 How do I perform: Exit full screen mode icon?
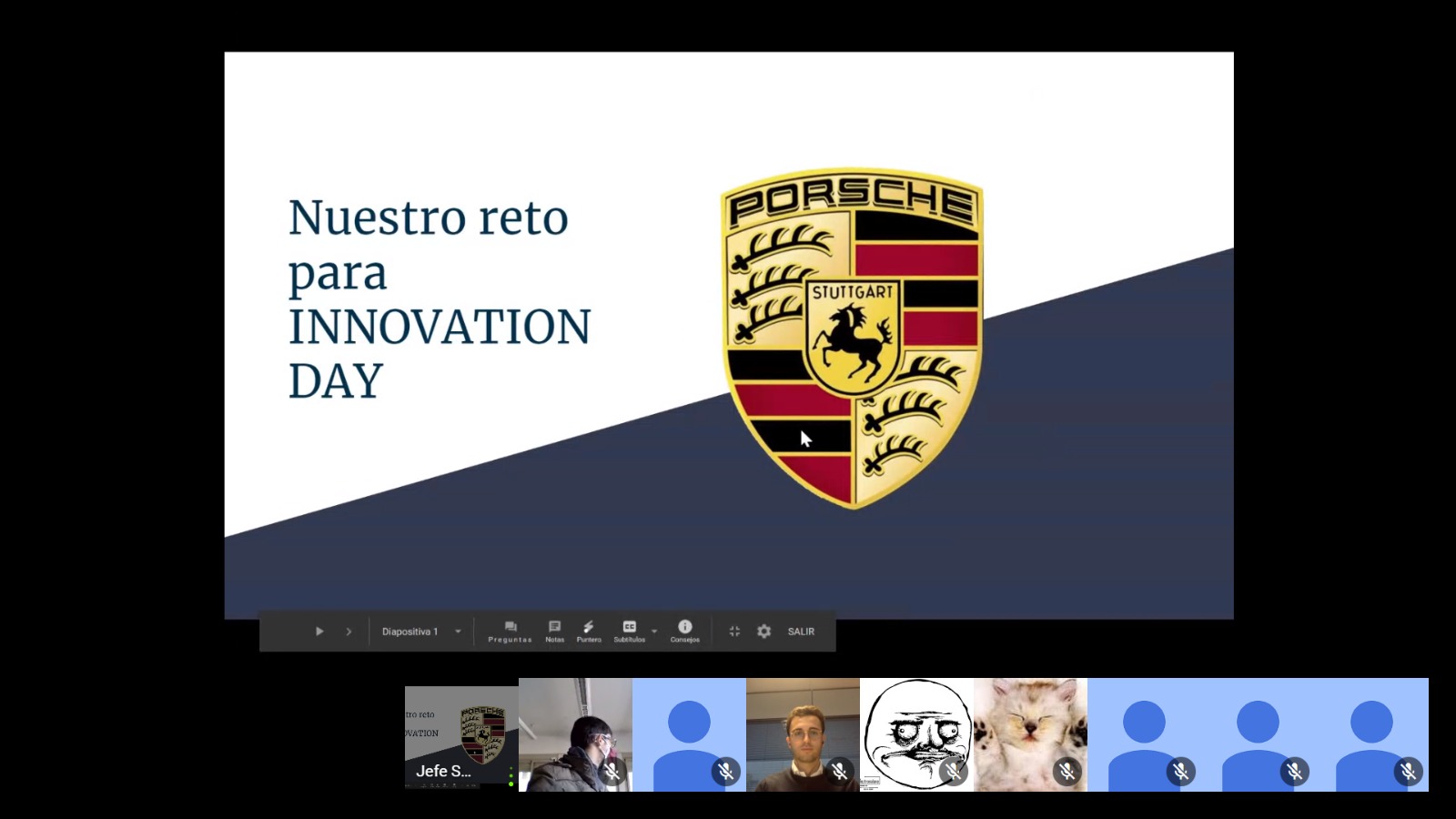(734, 632)
